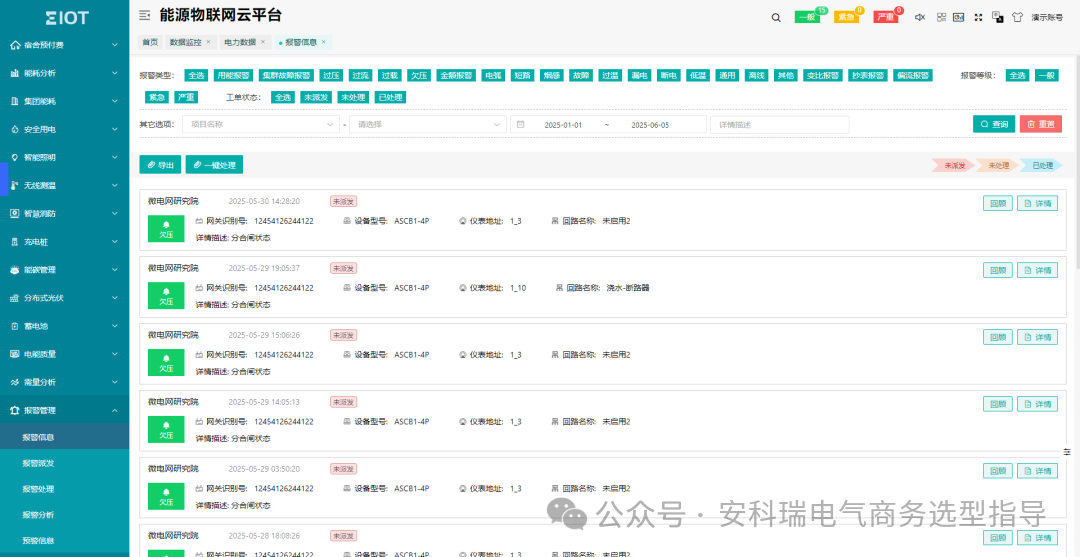The width and height of the screenshot is (1080, 557).
Task: Enter fullscreen with the expand-arrows icon
Action: 978,17
